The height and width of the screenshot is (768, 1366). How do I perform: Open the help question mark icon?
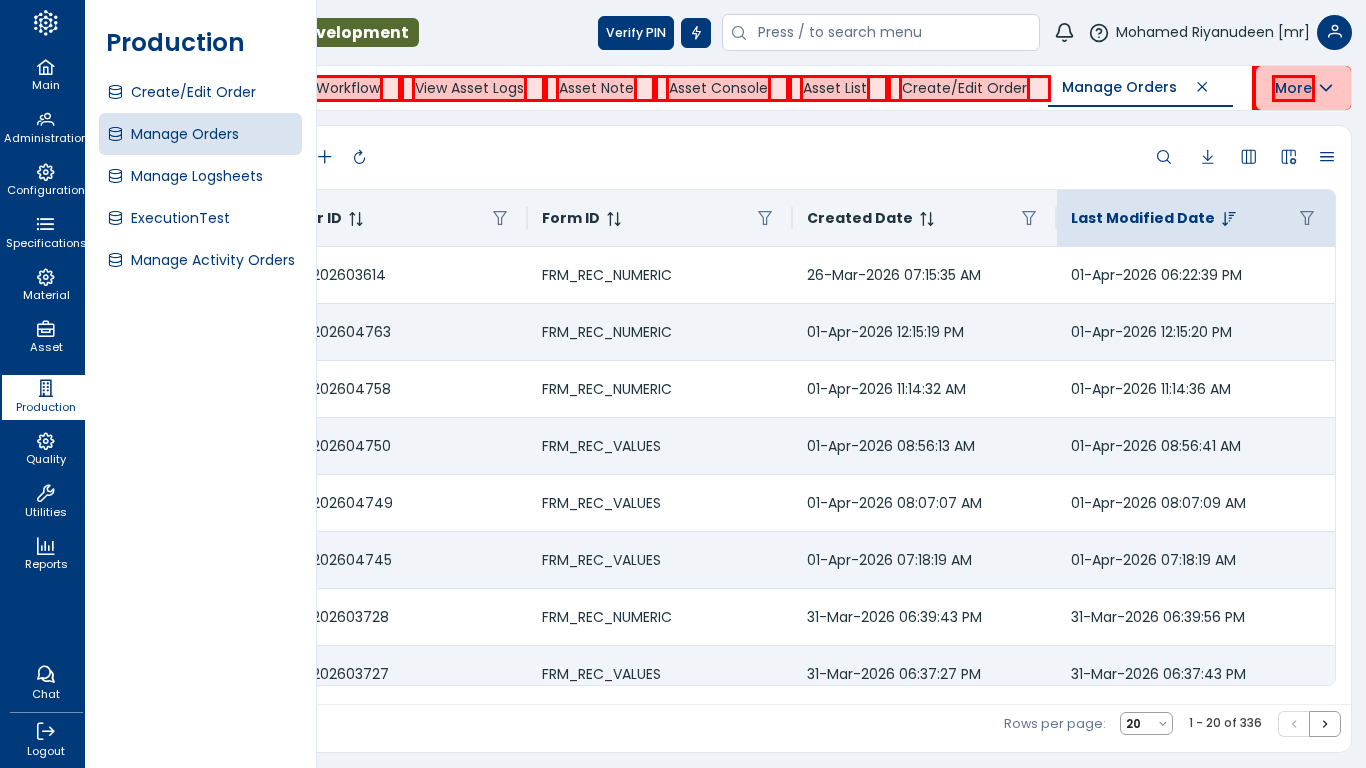(1099, 33)
